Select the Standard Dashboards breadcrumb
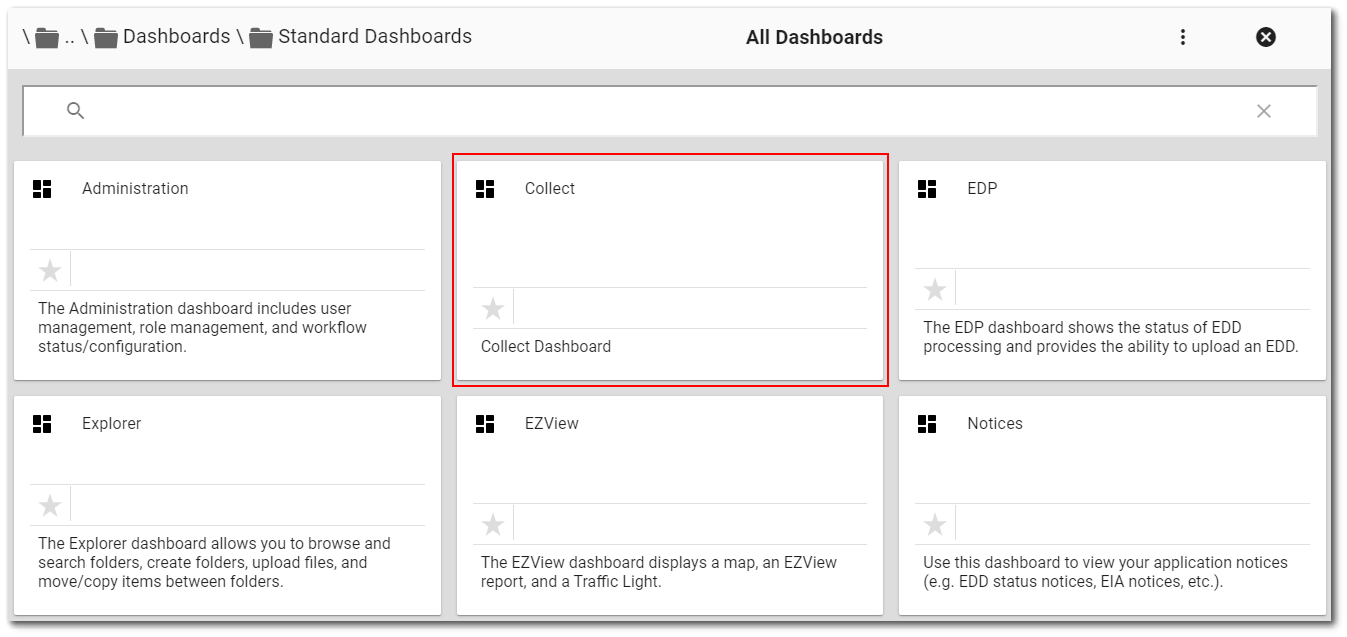1347x637 pixels. [x=375, y=36]
